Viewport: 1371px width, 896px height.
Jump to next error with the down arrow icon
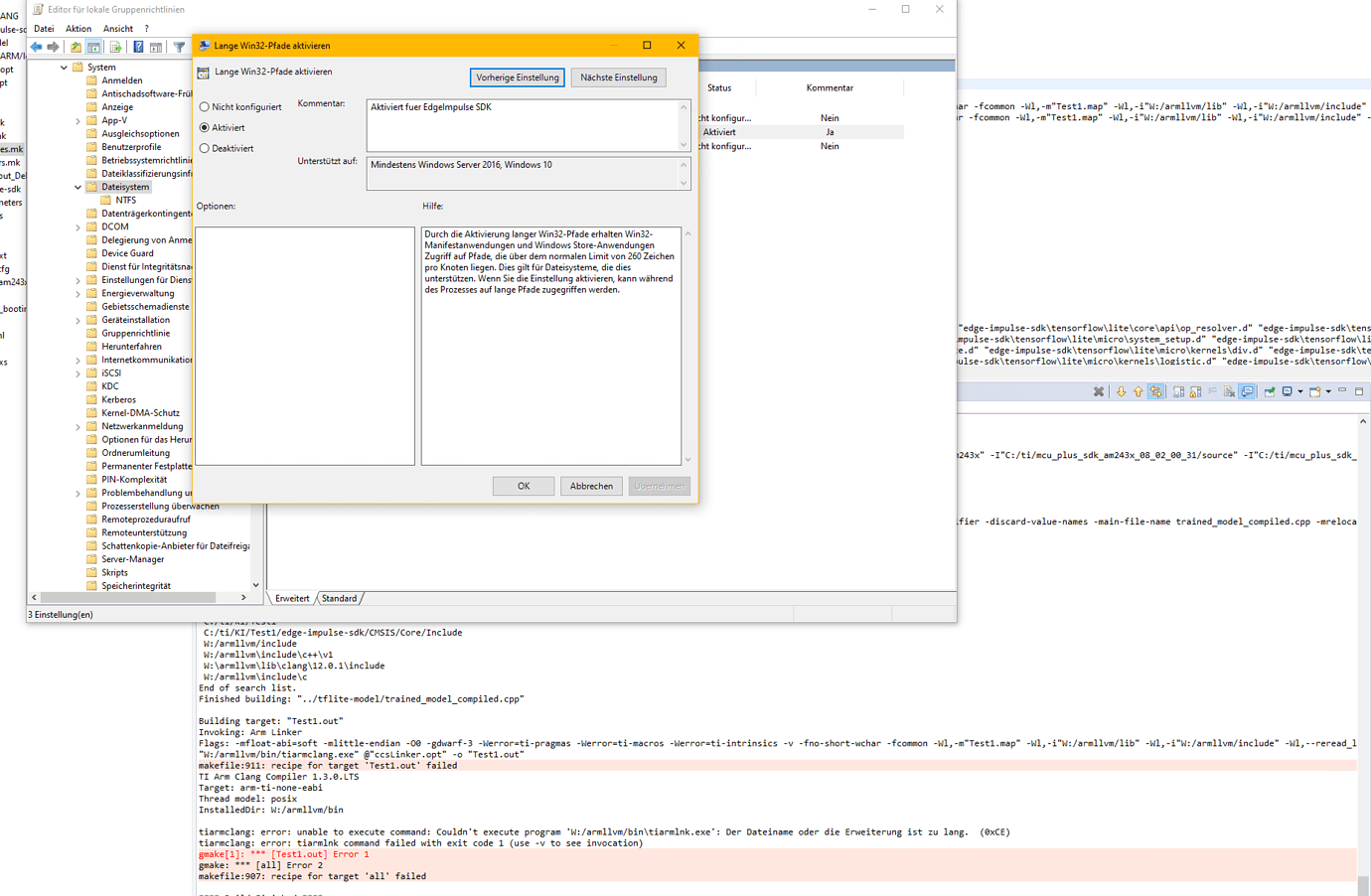[1121, 391]
